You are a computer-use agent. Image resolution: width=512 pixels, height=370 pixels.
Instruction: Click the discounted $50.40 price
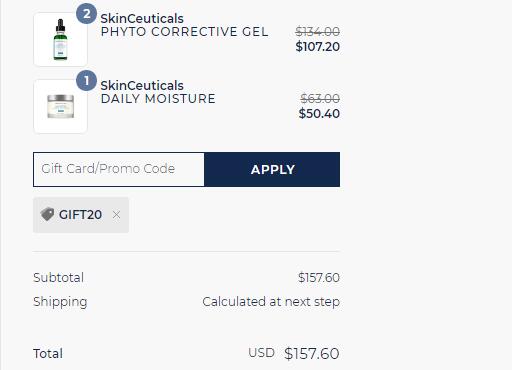(x=319, y=114)
